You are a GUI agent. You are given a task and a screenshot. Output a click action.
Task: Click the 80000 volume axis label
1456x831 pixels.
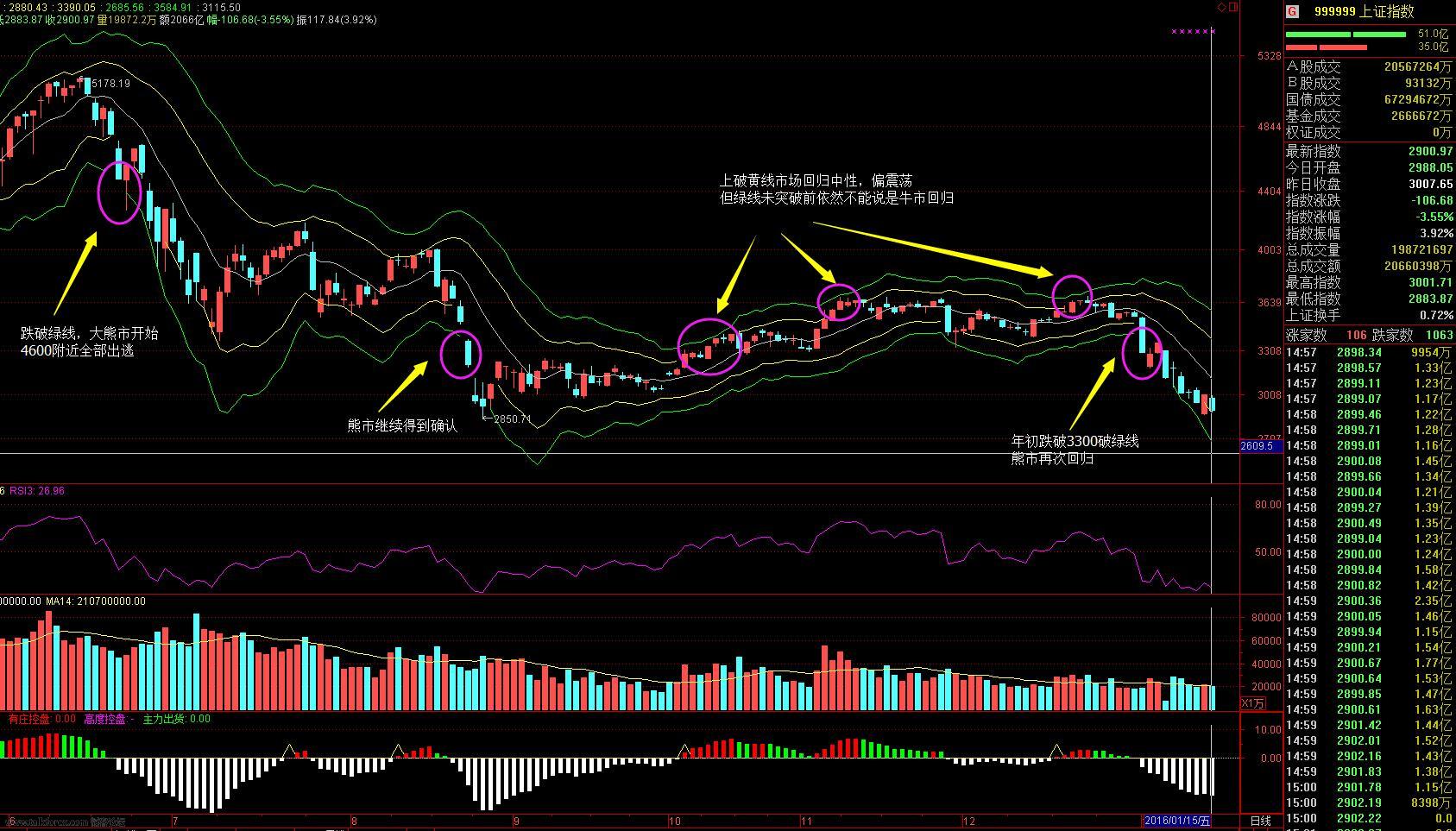1265,618
